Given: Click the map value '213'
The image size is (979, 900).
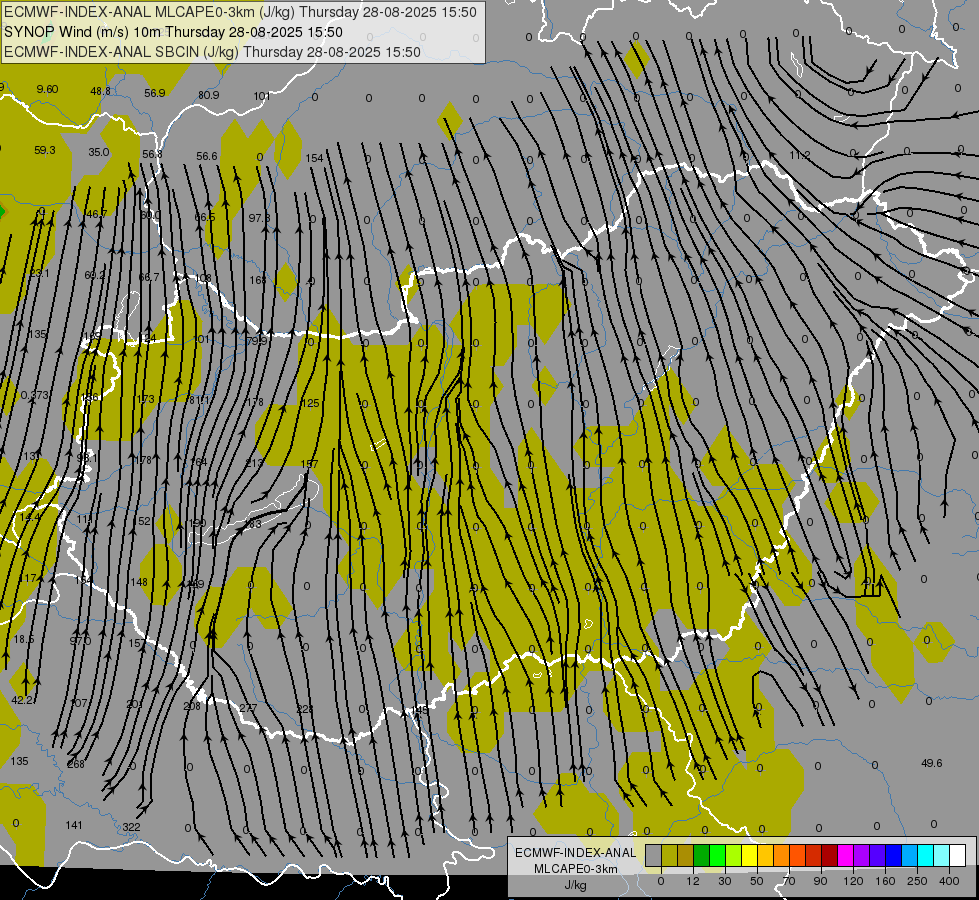Looking at the screenshot, I should pos(254,463).
